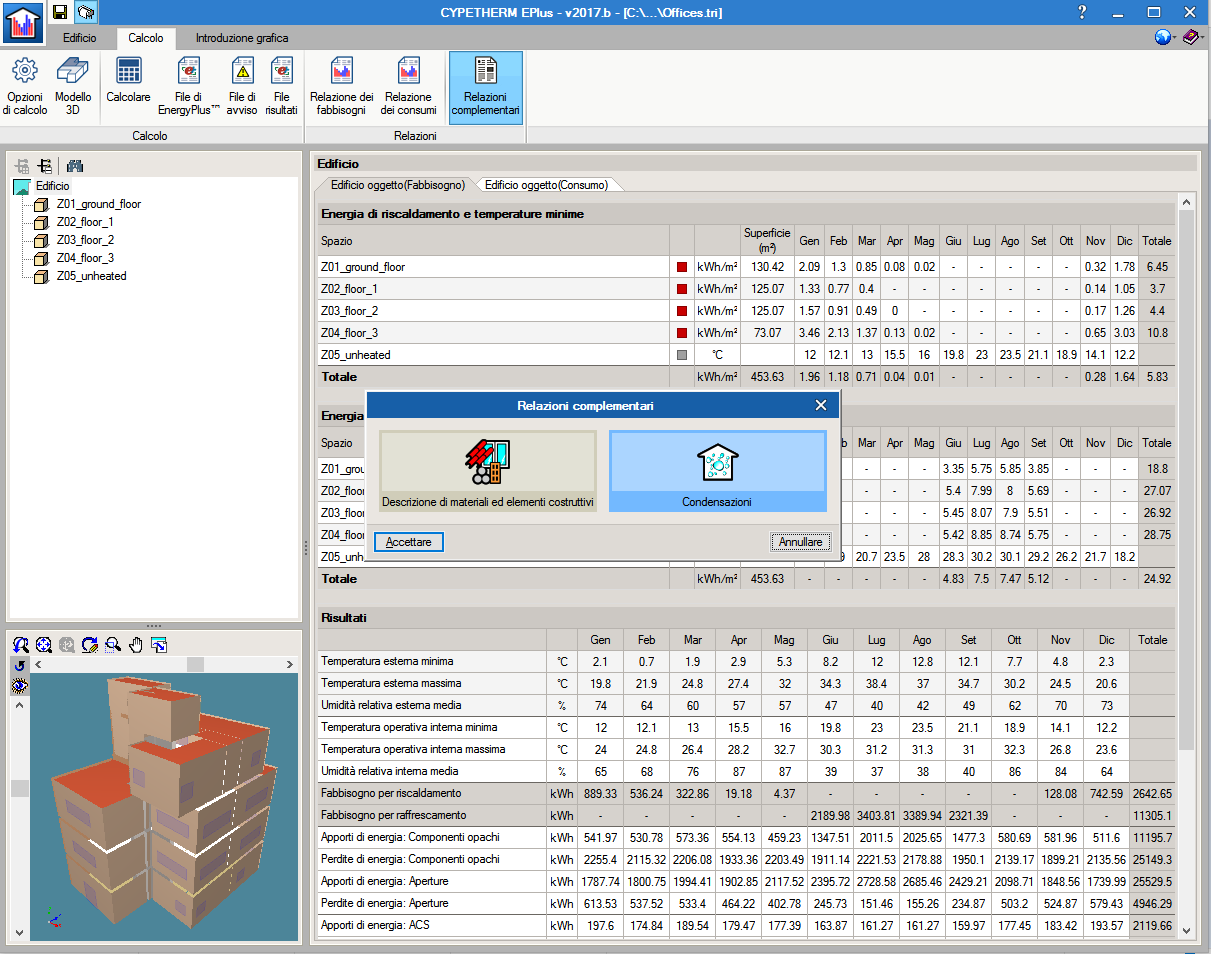The width and height of the screenshot is (1211, 954).
Task: Click the Annullare button
Action: tap(801, 542)
